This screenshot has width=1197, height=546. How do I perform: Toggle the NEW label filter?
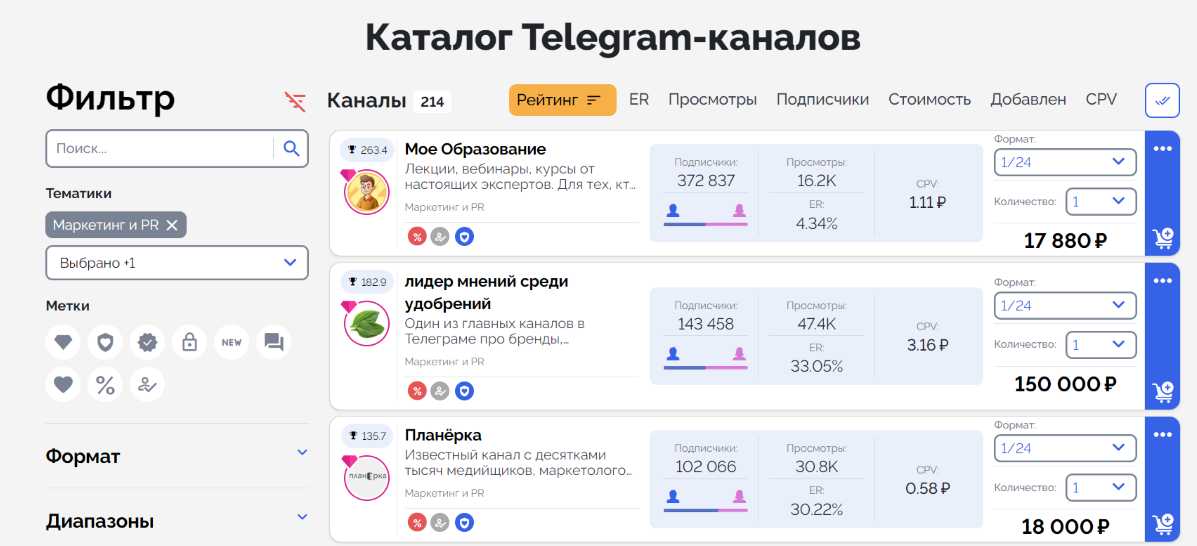(x=231, y=342)
